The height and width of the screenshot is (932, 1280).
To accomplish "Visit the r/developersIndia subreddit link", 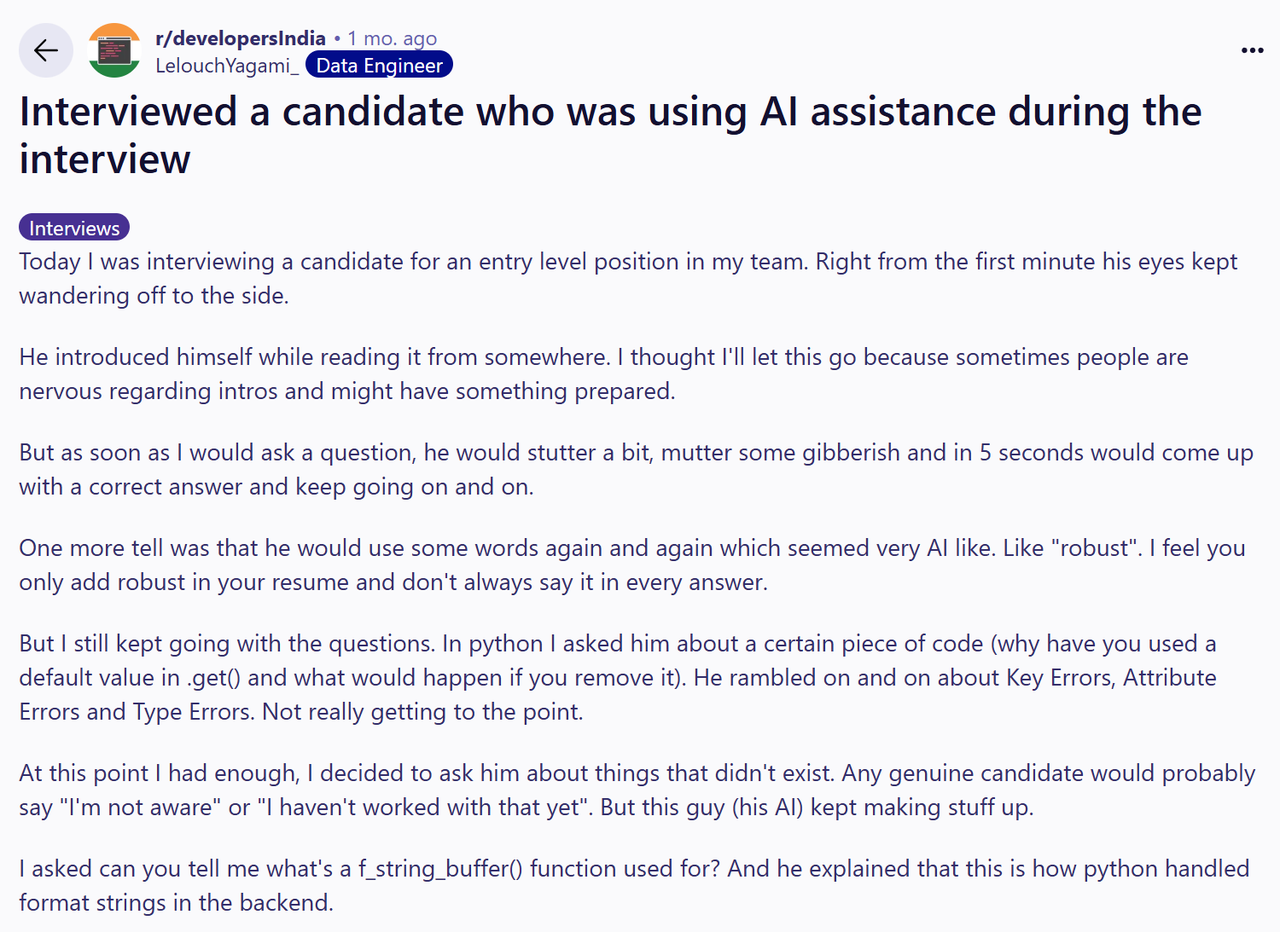I will 240,38.
